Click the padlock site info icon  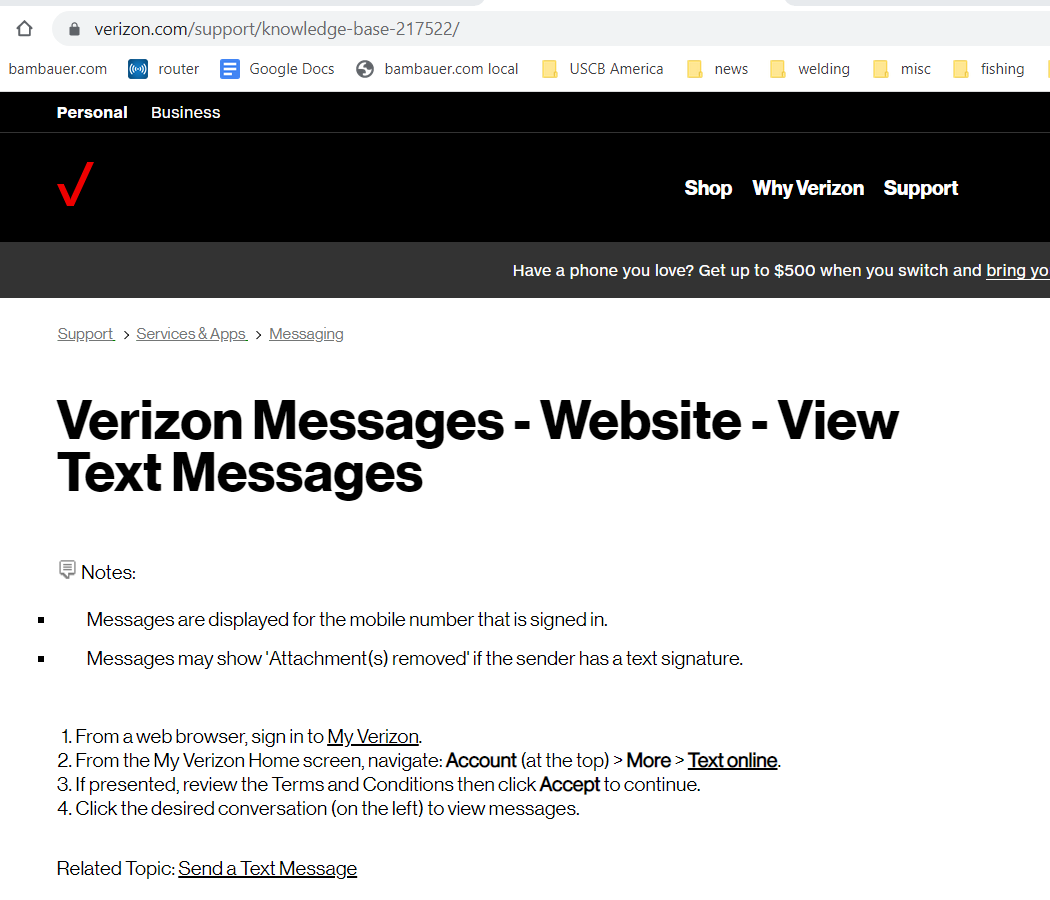74,29
